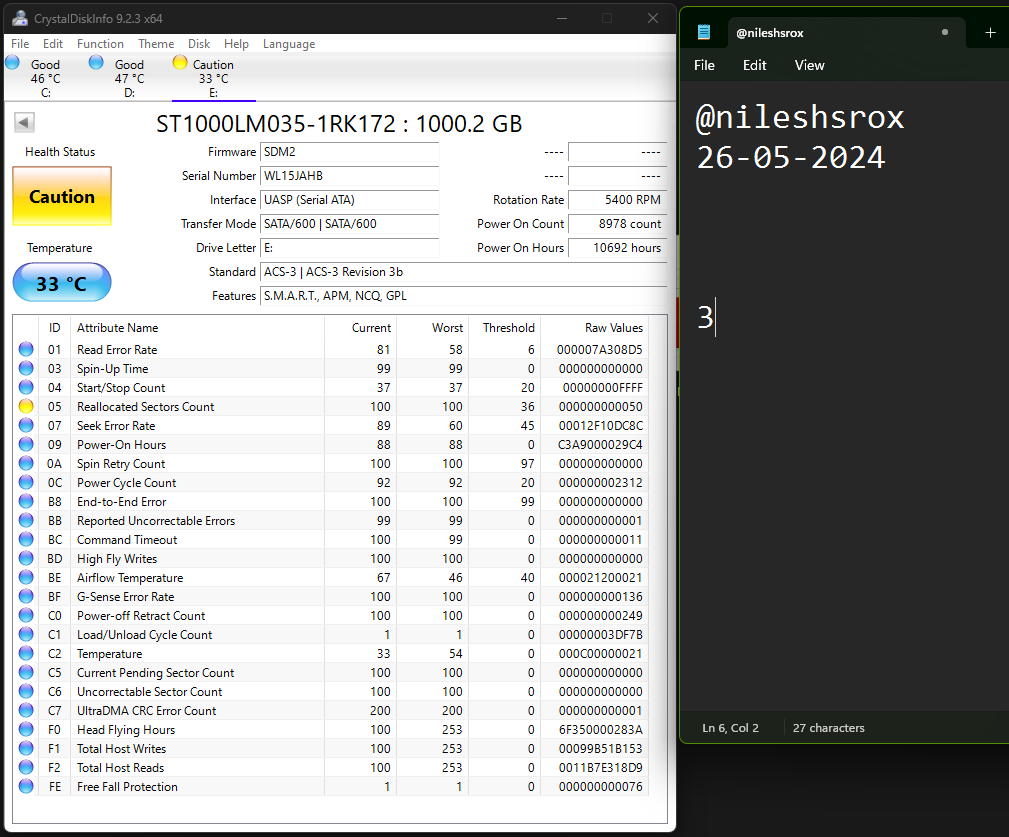The height and width of the screenshot is (837, 1009).
Task: Open Notepad's Edit menu
Action: 754,65
